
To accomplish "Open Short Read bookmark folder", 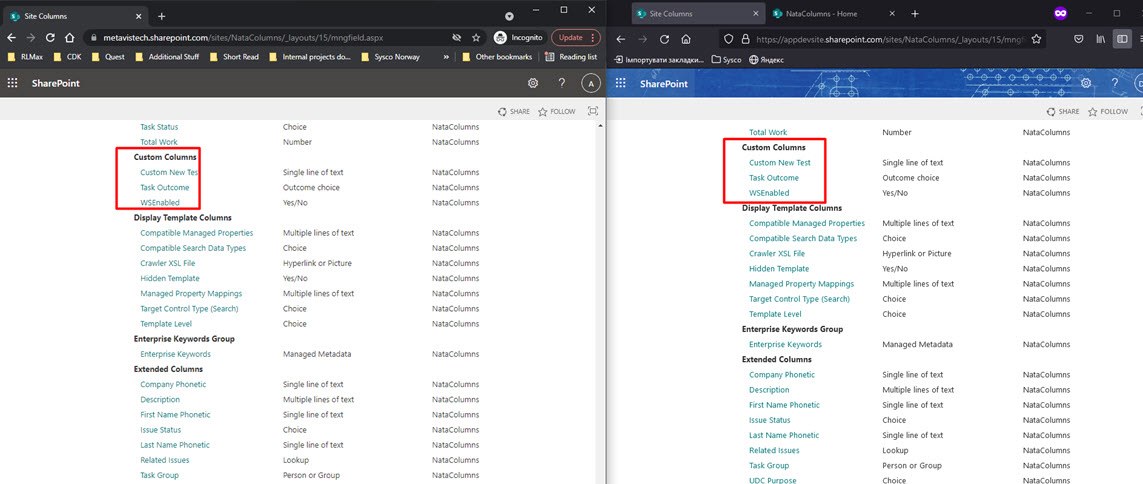I will (x=233, y=57).
